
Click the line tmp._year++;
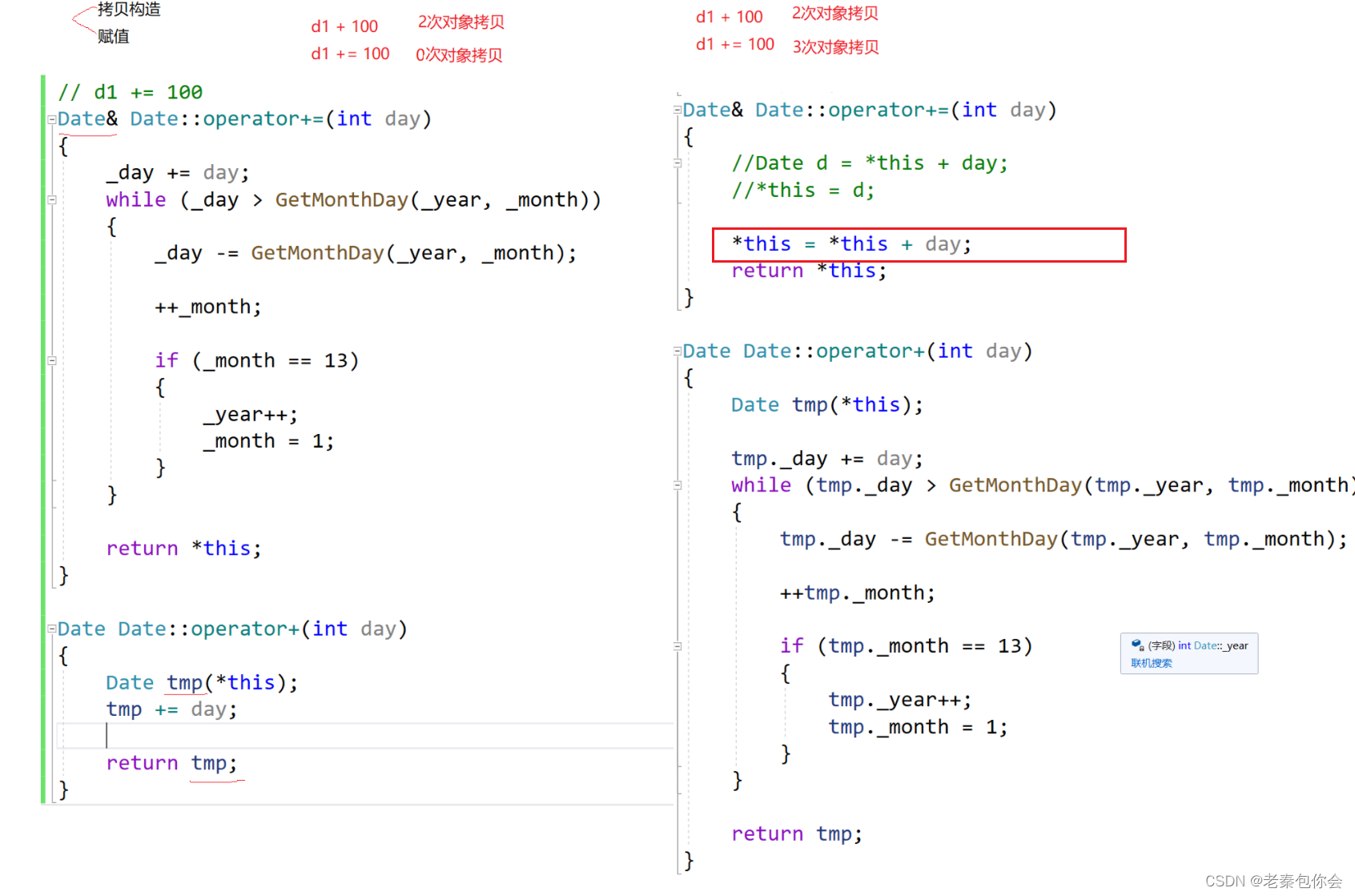pos(900,701)
